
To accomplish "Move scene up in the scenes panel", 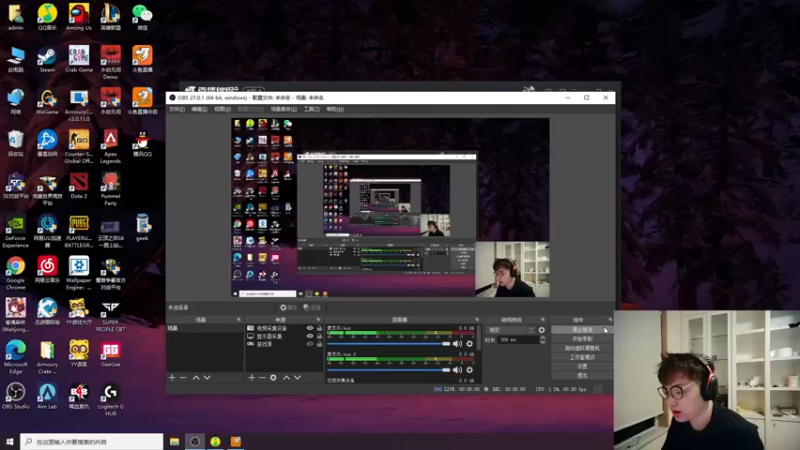I will (196, 378).
